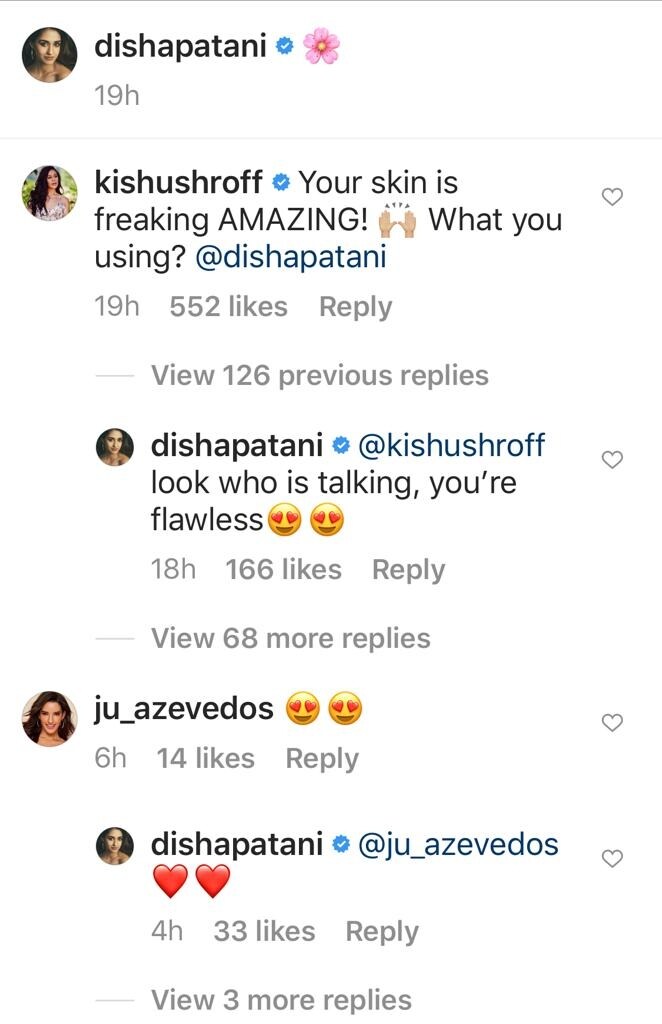View the 552 likes list

229,307
